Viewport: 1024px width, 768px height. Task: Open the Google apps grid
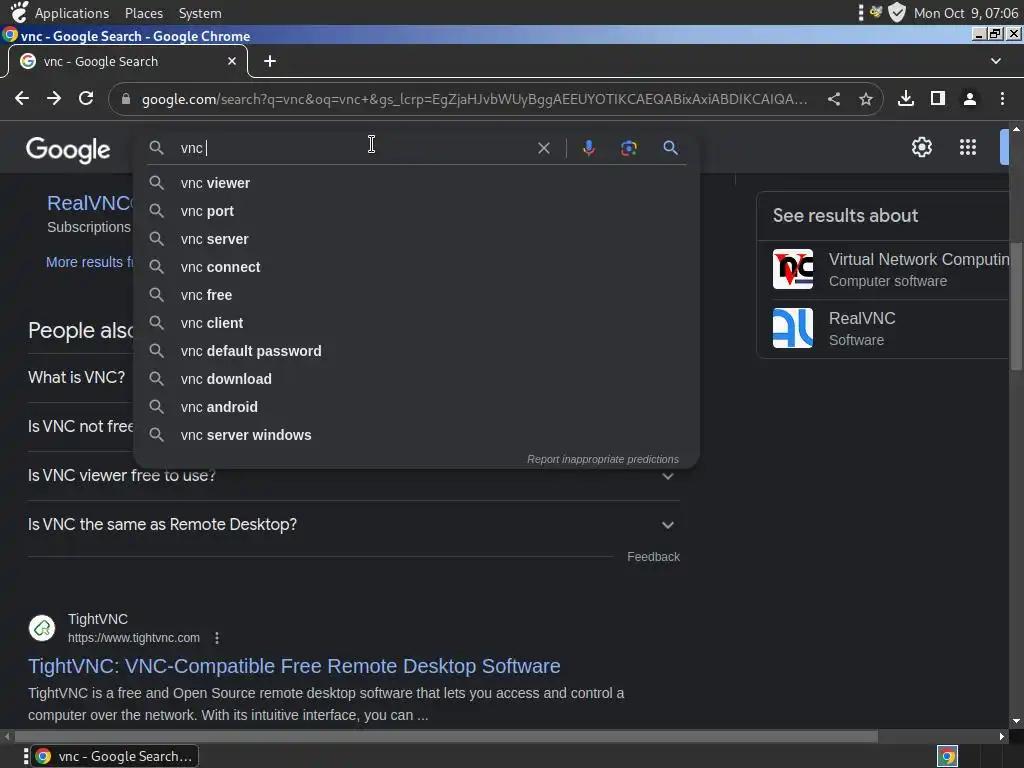click(x=968, y=148)
